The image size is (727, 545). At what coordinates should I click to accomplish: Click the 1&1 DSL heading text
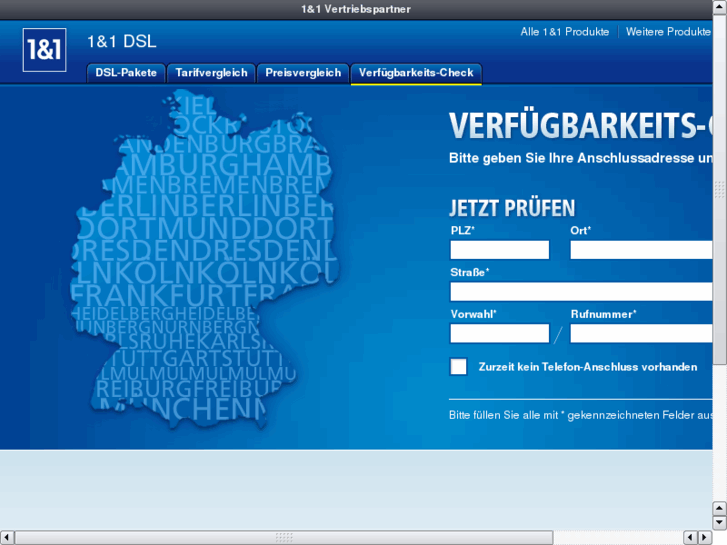pyautogui.click(x=122, y=42)
